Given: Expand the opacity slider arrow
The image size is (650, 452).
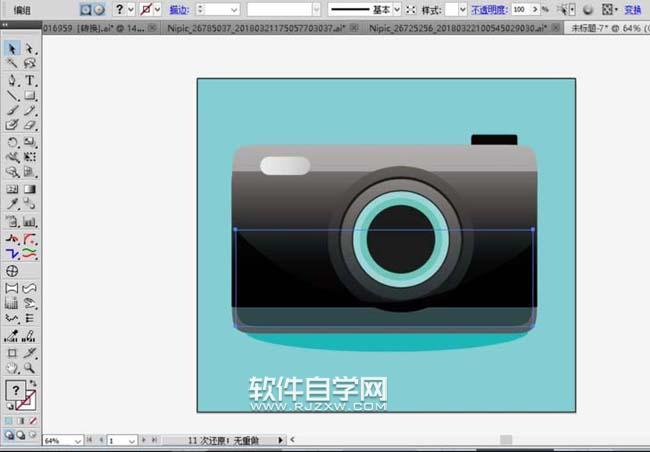Looking at the screenshot, I should [x=535, y=9].
